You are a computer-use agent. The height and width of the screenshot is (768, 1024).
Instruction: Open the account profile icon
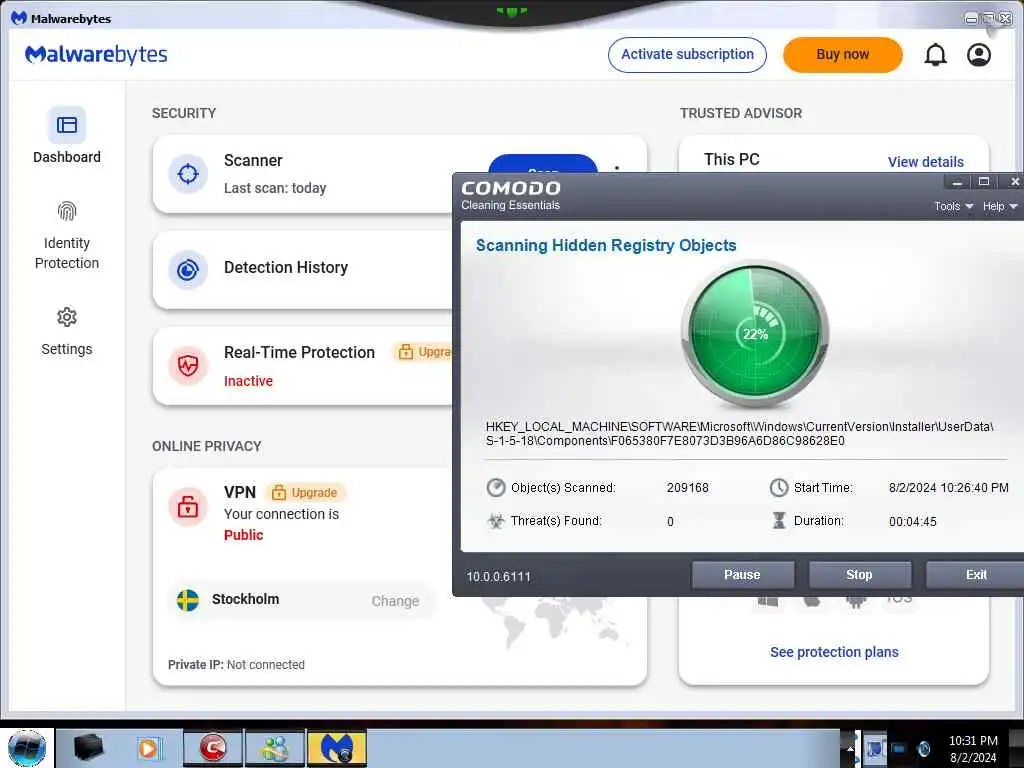[978, 55]
